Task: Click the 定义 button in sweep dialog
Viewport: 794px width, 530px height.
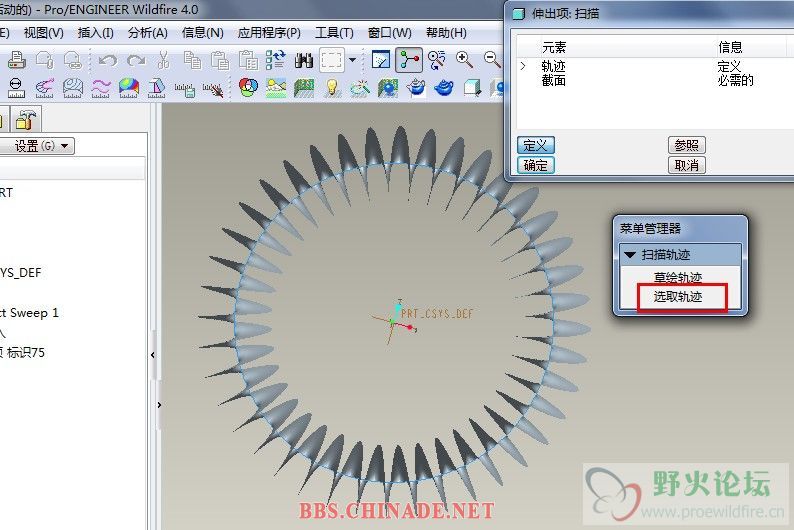Action: [536, 146]
